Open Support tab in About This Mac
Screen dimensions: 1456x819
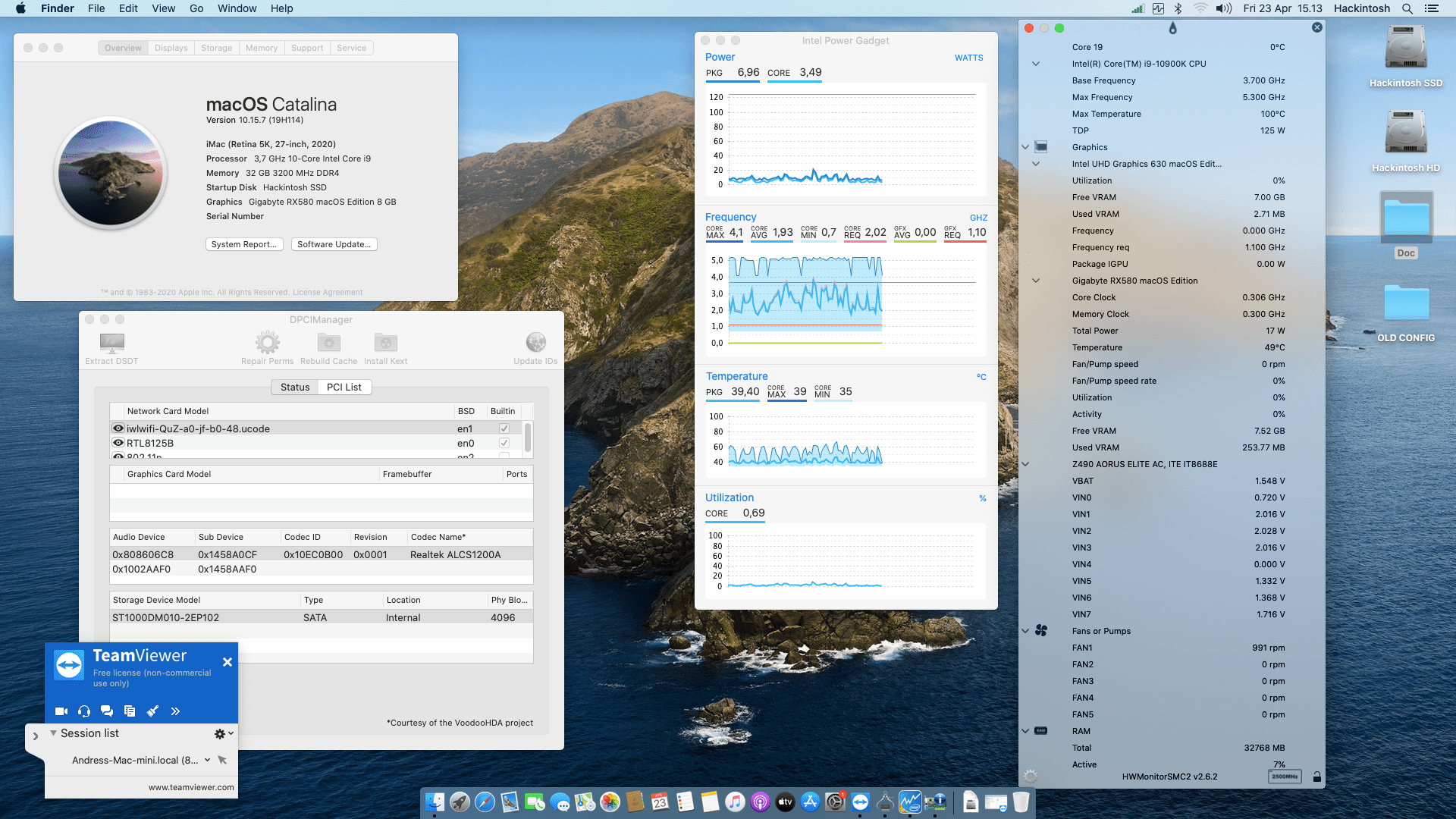pyautogui.click(x=307, y=48)
